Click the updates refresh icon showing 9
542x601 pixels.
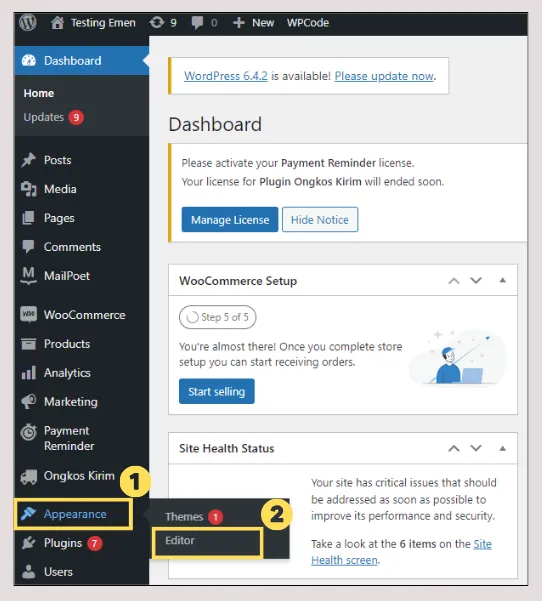pos(157,23)
